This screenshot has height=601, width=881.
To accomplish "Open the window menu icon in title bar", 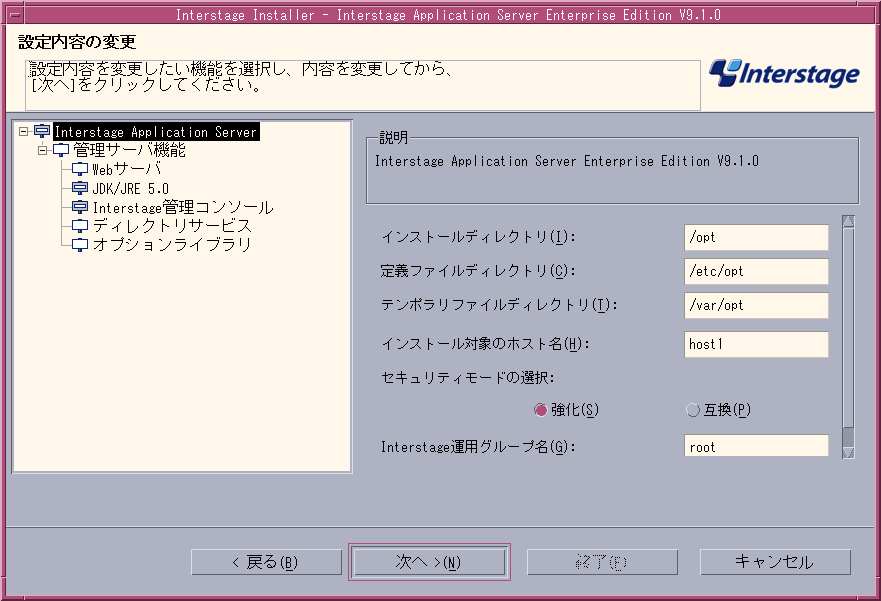I will pyautogui.click(x=15, y=15).
